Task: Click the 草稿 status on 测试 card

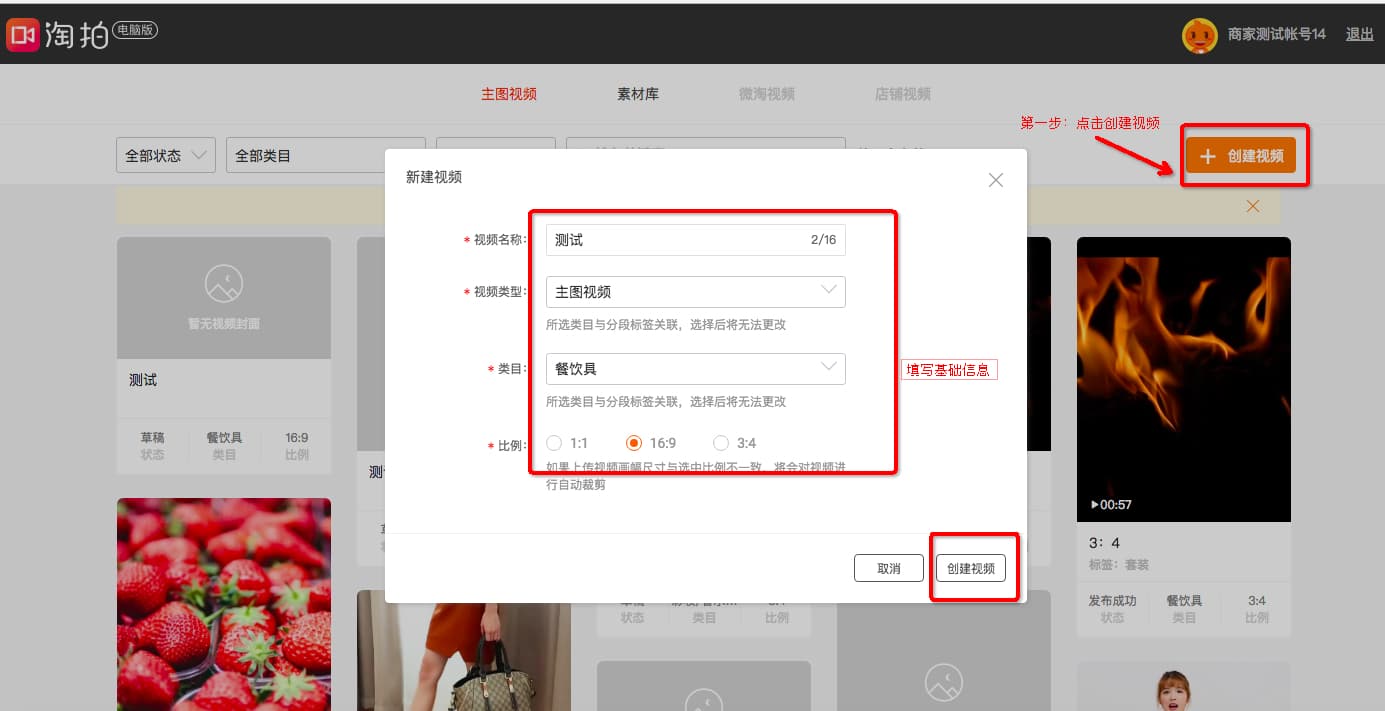Action: [x=153, y=438]
